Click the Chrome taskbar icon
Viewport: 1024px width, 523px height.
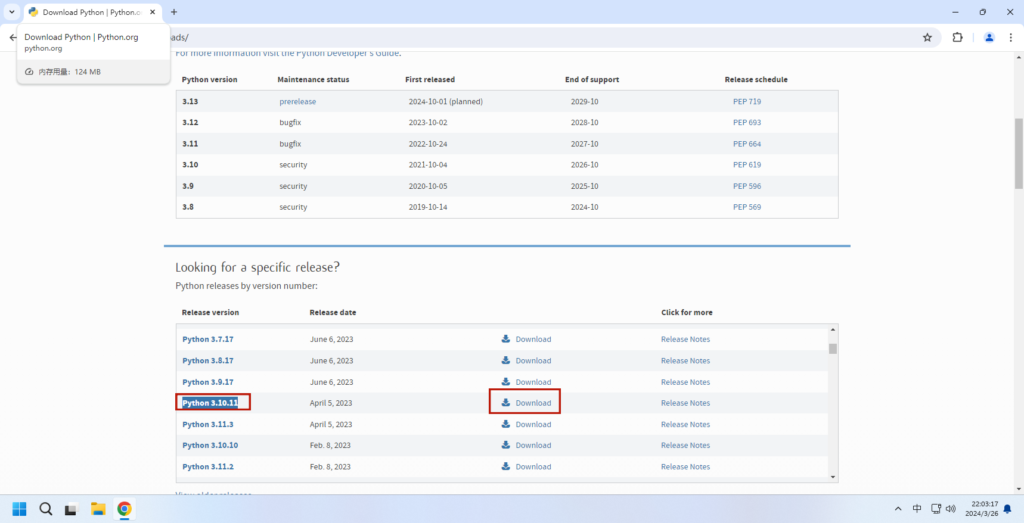point(124,509)
